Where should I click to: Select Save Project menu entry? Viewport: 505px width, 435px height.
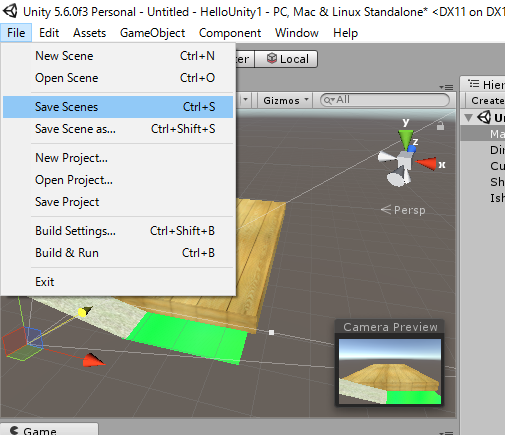pyautogui.click(x=118, y=202)
